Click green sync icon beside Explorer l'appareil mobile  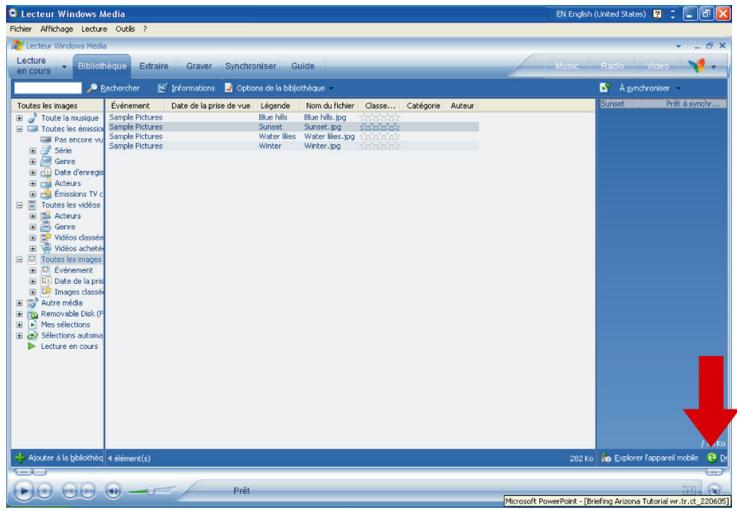[712, 457]
